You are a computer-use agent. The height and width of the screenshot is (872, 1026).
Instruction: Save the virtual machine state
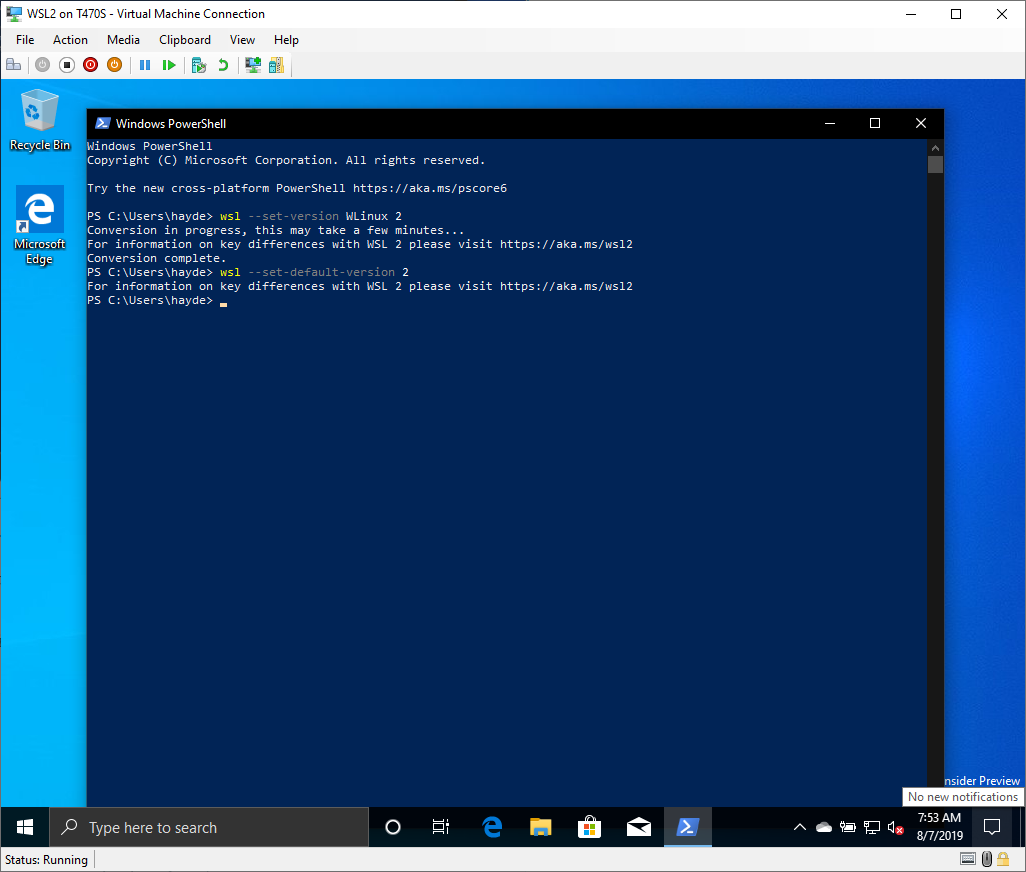pyautogui.click(x=114, y=64)
